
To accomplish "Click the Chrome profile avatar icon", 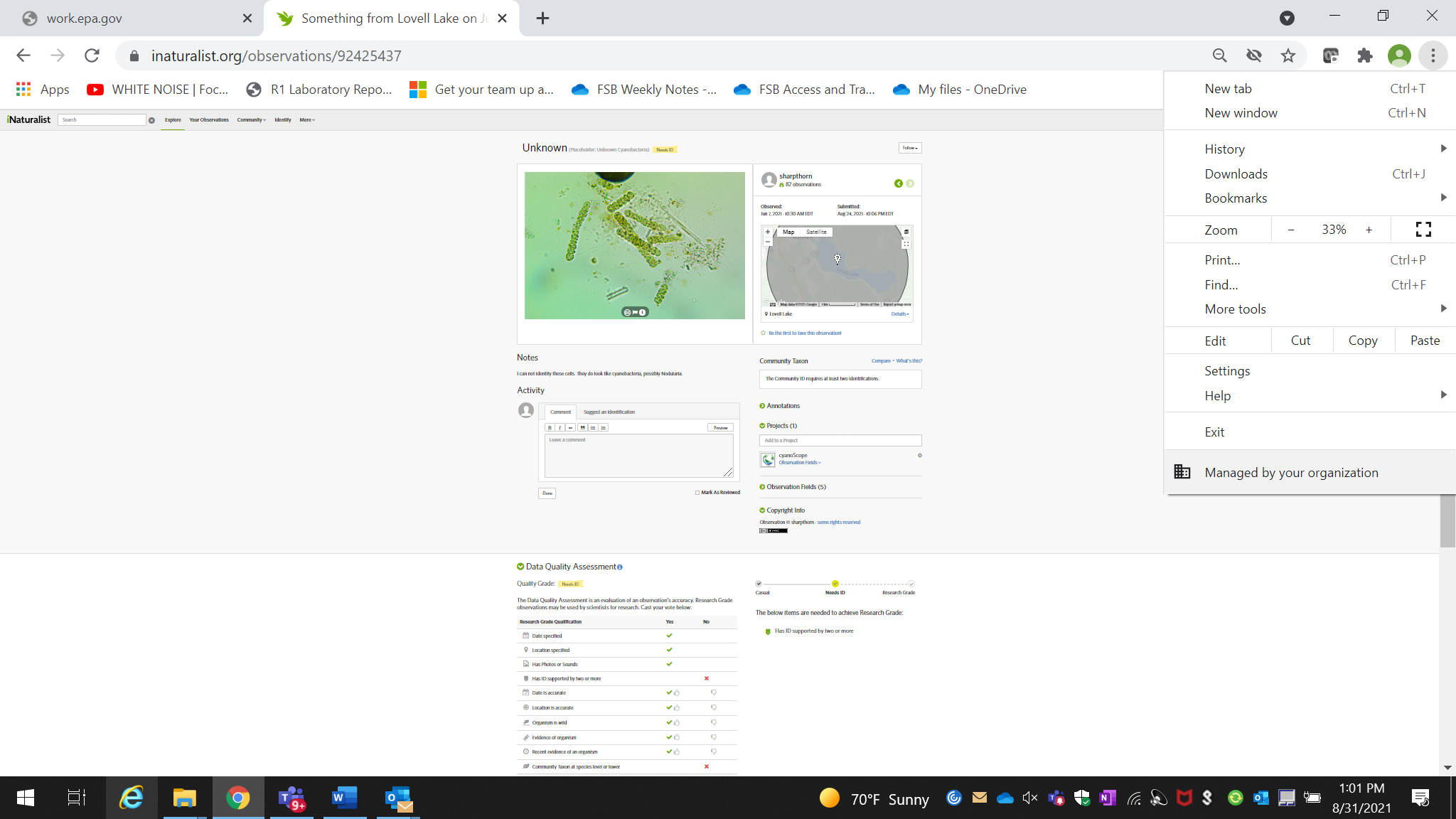I will [1398, 55].
